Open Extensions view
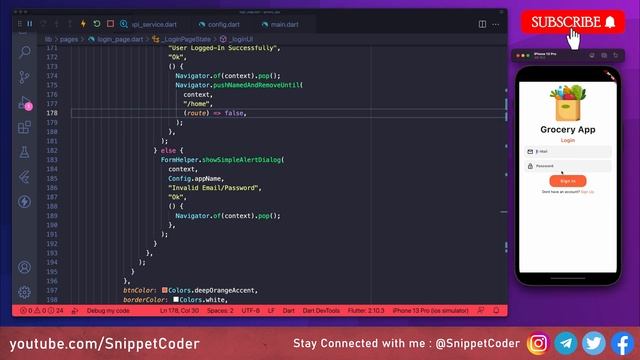Viewport: 640px width, 360px height. (24, 127)
